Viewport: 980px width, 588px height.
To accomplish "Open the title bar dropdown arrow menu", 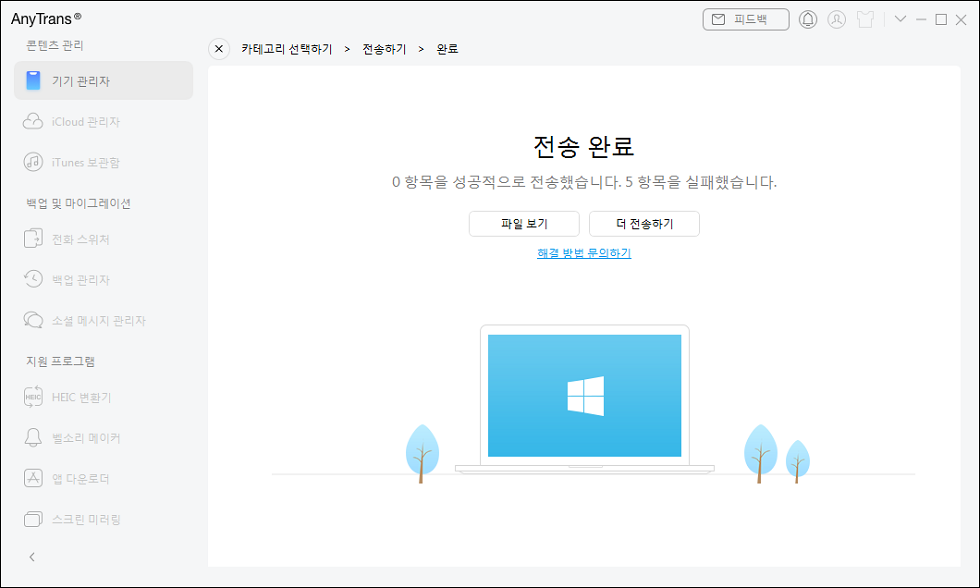I will coord(900,19).
